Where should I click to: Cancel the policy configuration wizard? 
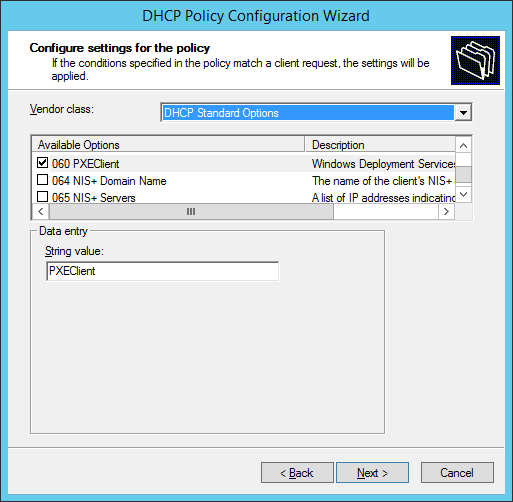(457, 472)
